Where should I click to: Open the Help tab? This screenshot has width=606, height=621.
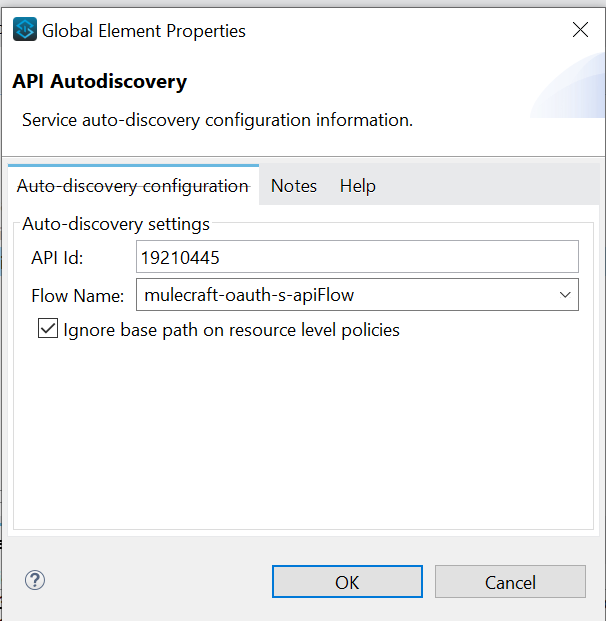coord(357,186)
